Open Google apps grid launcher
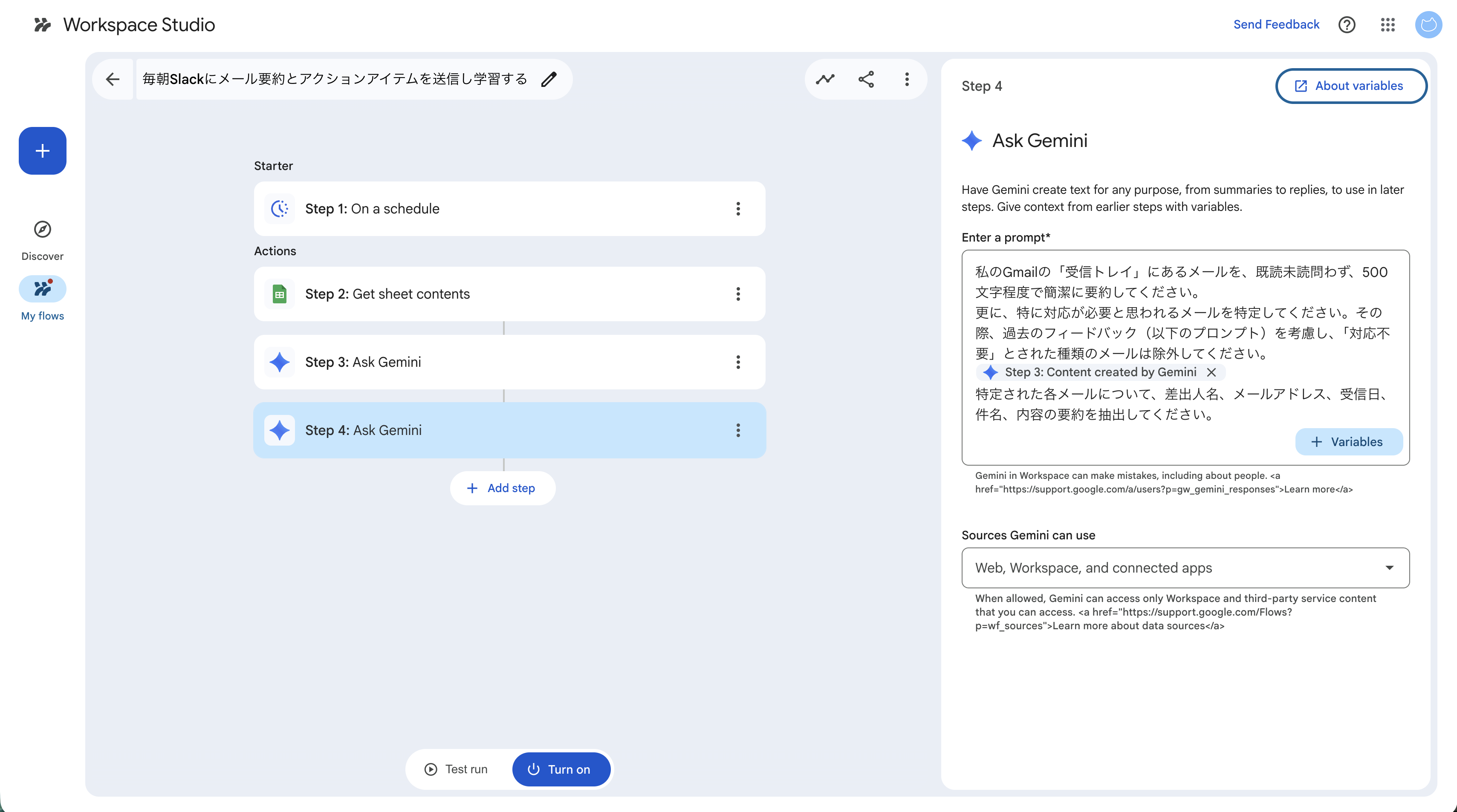The height and width of the screenshot is (812, 1457). coord(1388,25)
